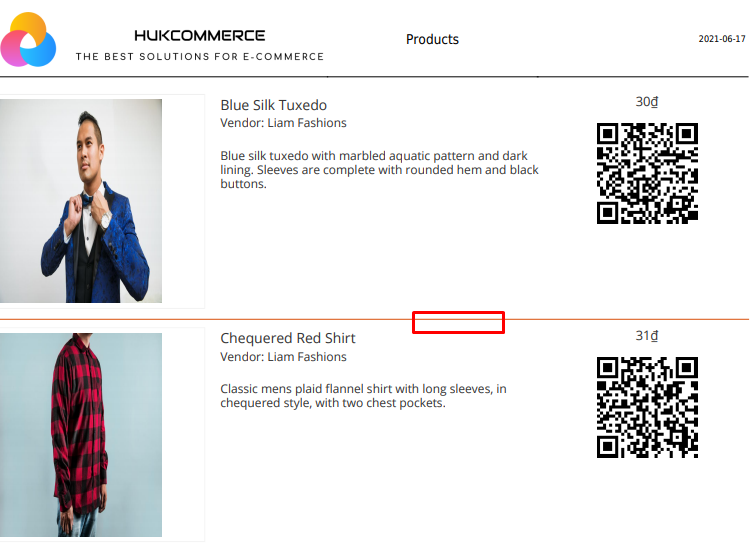Click the 31₫ price label
The width and height of the screenshot is (752, 545).
(x=646, y=336)
